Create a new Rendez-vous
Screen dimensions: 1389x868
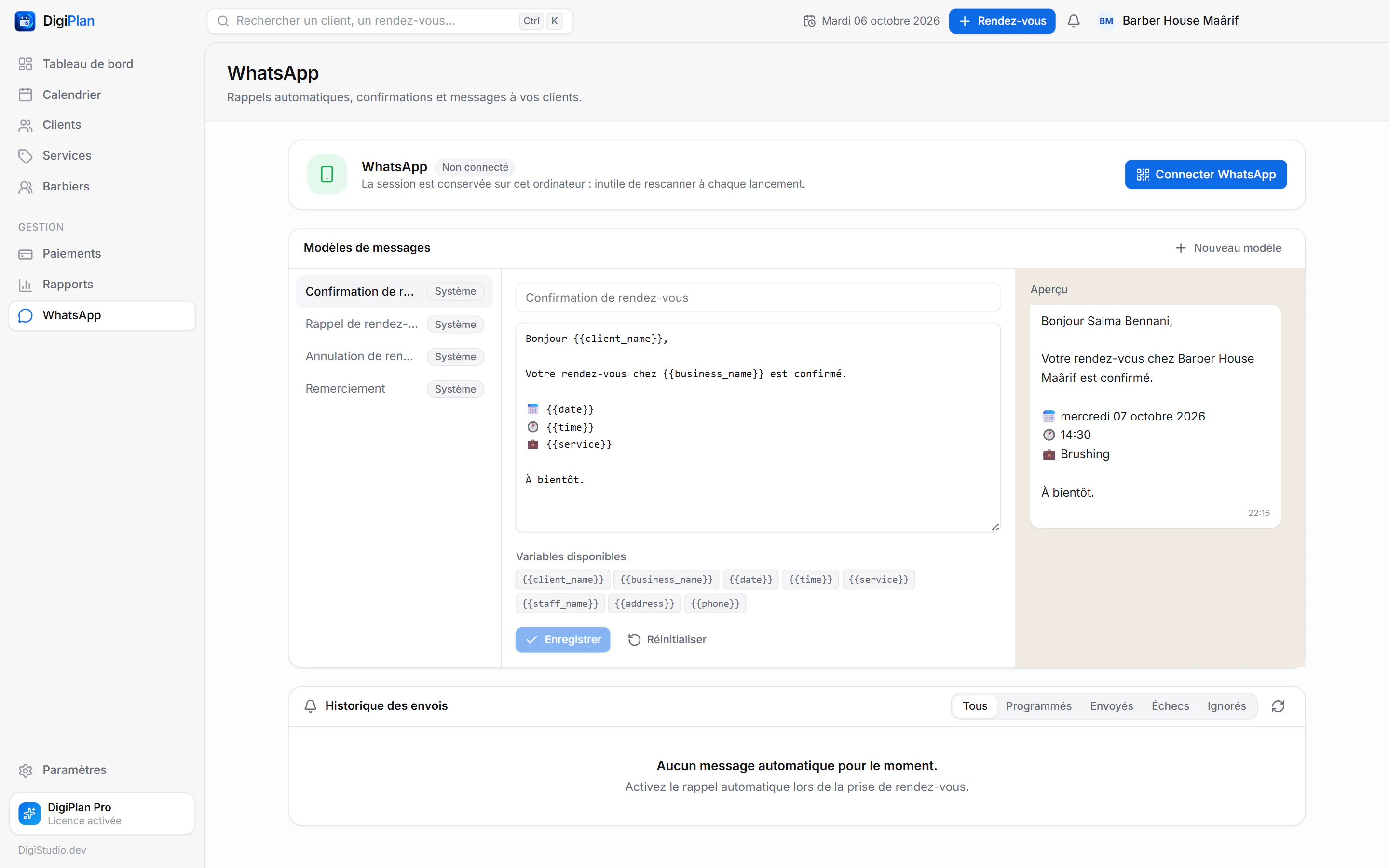click(x=1002, y=21)
